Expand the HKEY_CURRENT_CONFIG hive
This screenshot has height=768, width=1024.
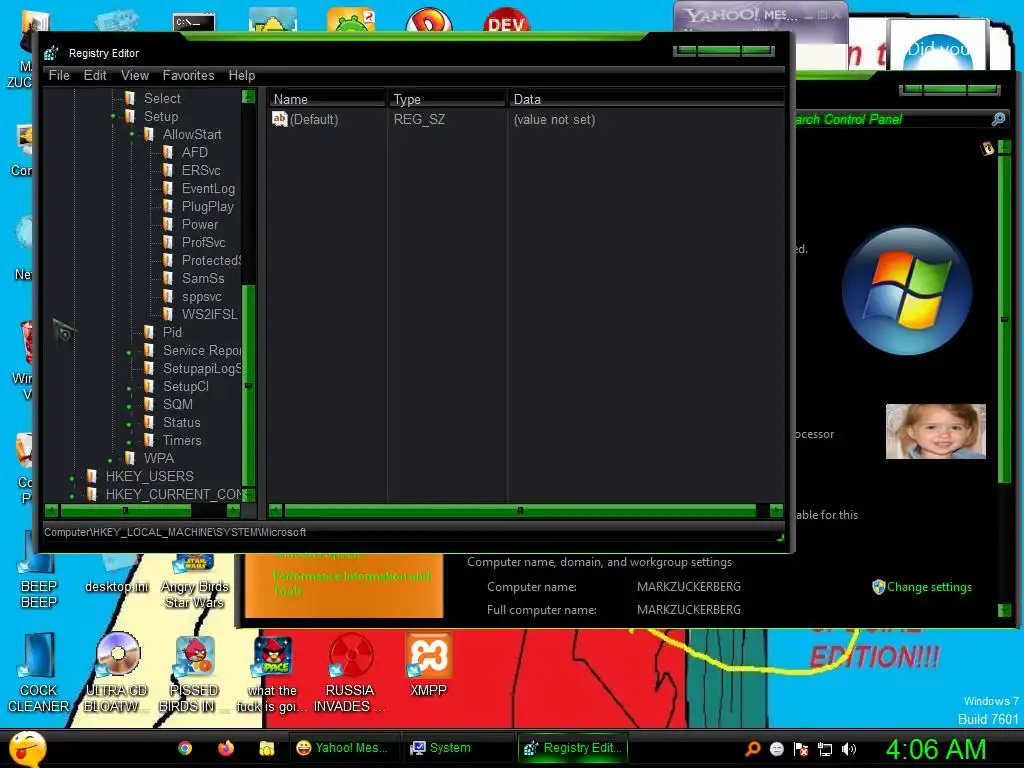pyautogui.click(x=72, y=496)
